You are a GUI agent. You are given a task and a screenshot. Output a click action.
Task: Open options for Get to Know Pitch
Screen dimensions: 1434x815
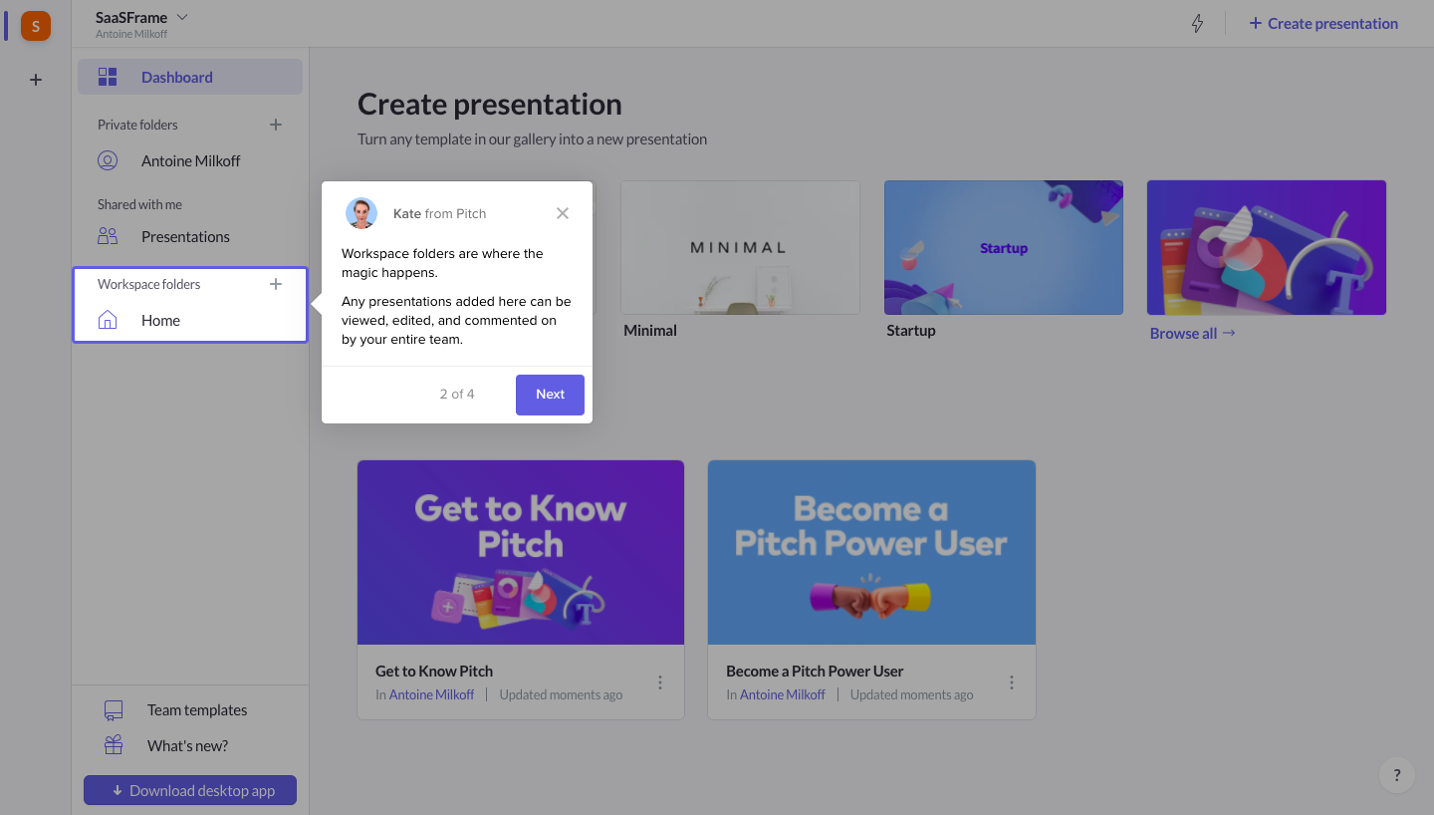(x=660, y=682)
